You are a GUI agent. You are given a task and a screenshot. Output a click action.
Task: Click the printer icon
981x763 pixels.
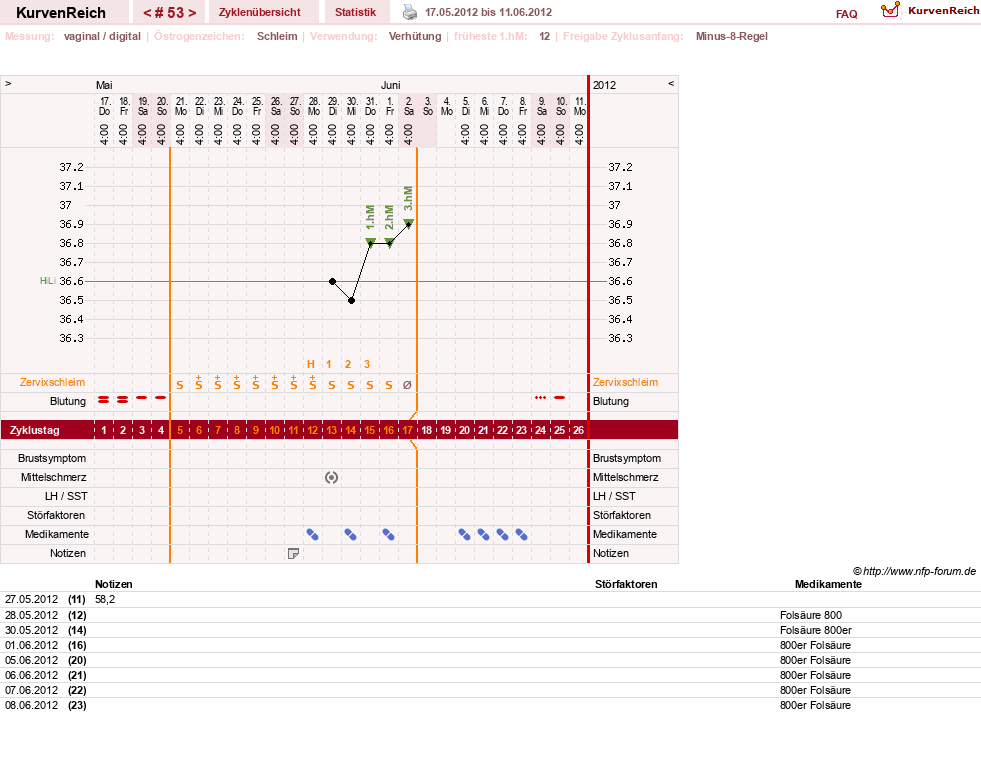[x=410, y=12]
